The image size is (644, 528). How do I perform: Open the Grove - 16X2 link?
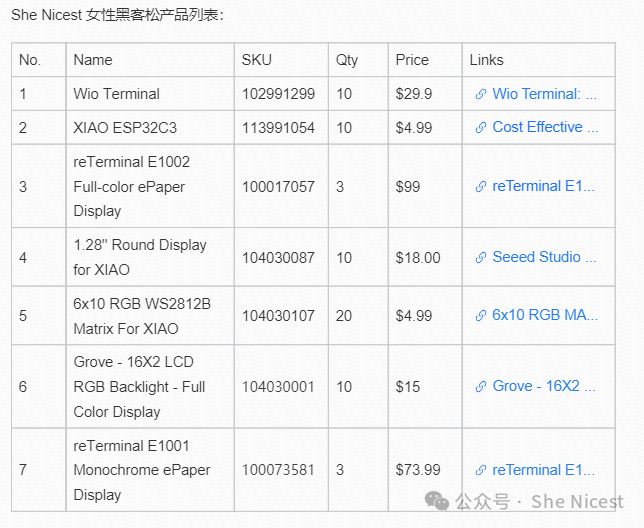coord(544,386)
